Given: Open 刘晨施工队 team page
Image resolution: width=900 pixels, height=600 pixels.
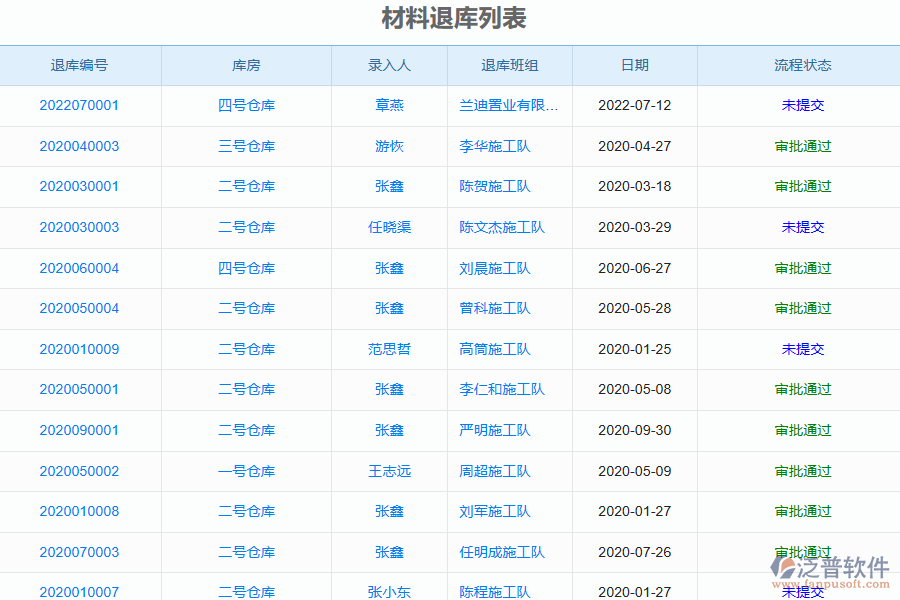Looking at the screenshot, I should click(x=493, y=268).
